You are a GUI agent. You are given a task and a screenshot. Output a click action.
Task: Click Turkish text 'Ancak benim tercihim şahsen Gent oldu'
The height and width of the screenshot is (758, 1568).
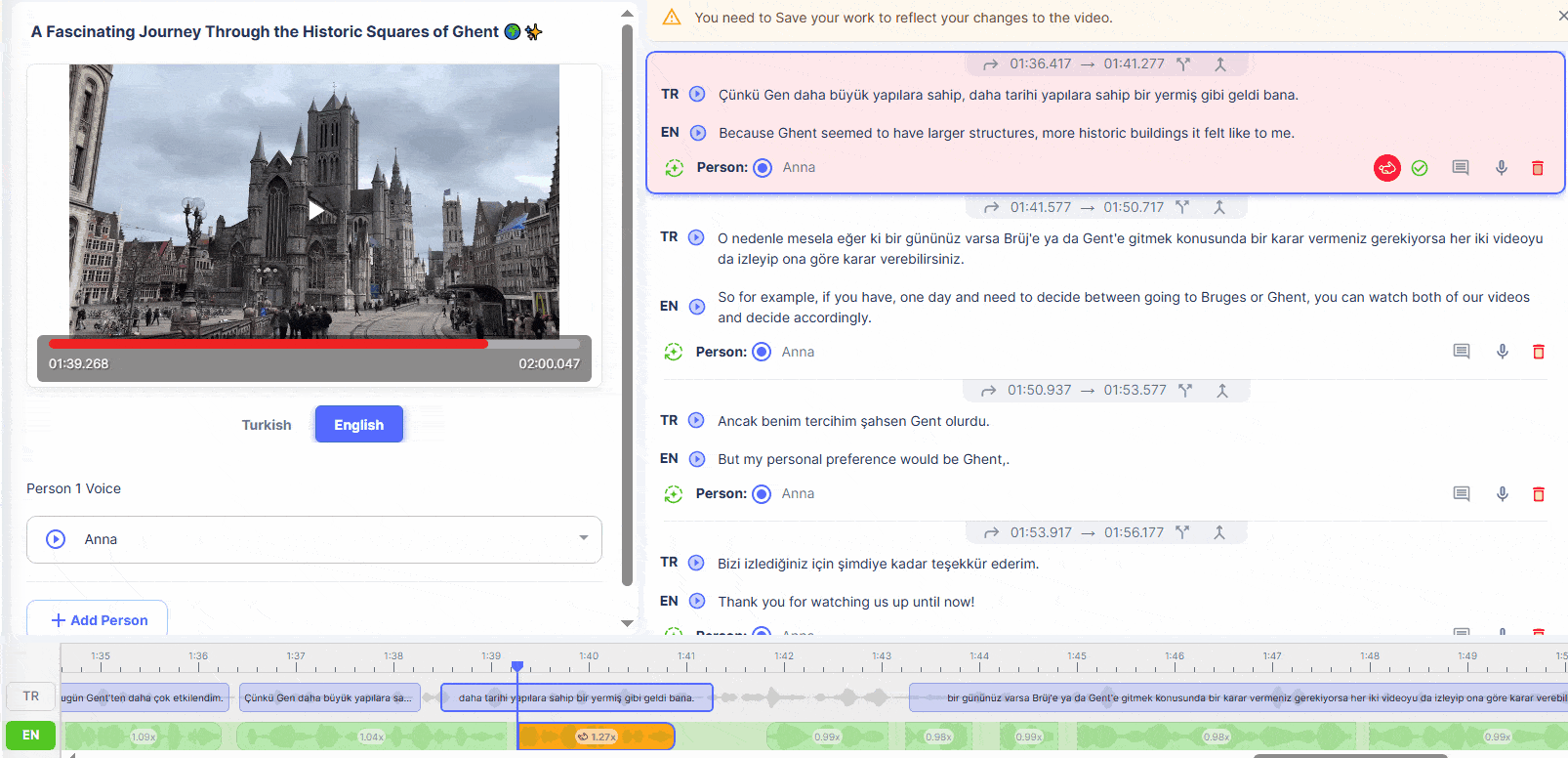point(853,421)
